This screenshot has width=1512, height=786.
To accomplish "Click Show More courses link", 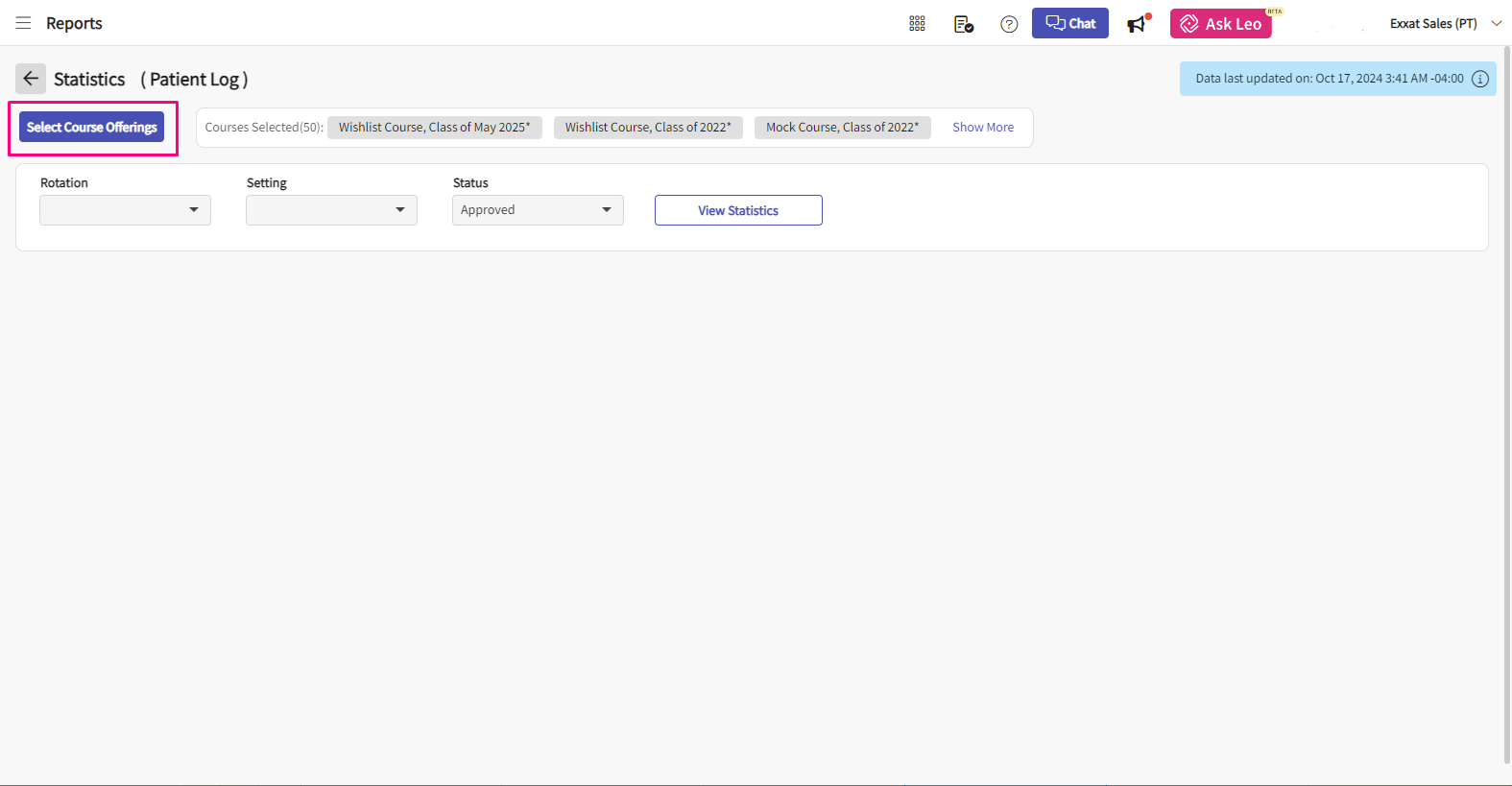I will click(x=982, y=128).
